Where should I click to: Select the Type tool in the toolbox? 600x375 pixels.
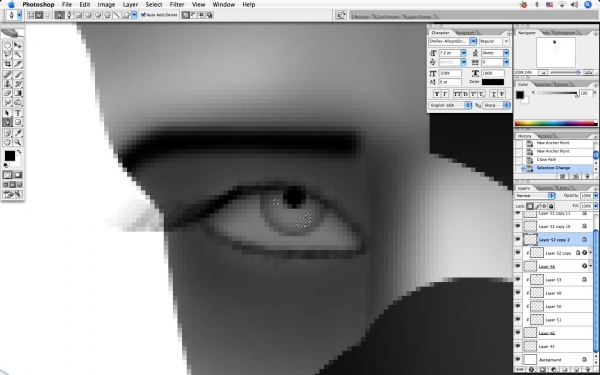coord(18,113)
